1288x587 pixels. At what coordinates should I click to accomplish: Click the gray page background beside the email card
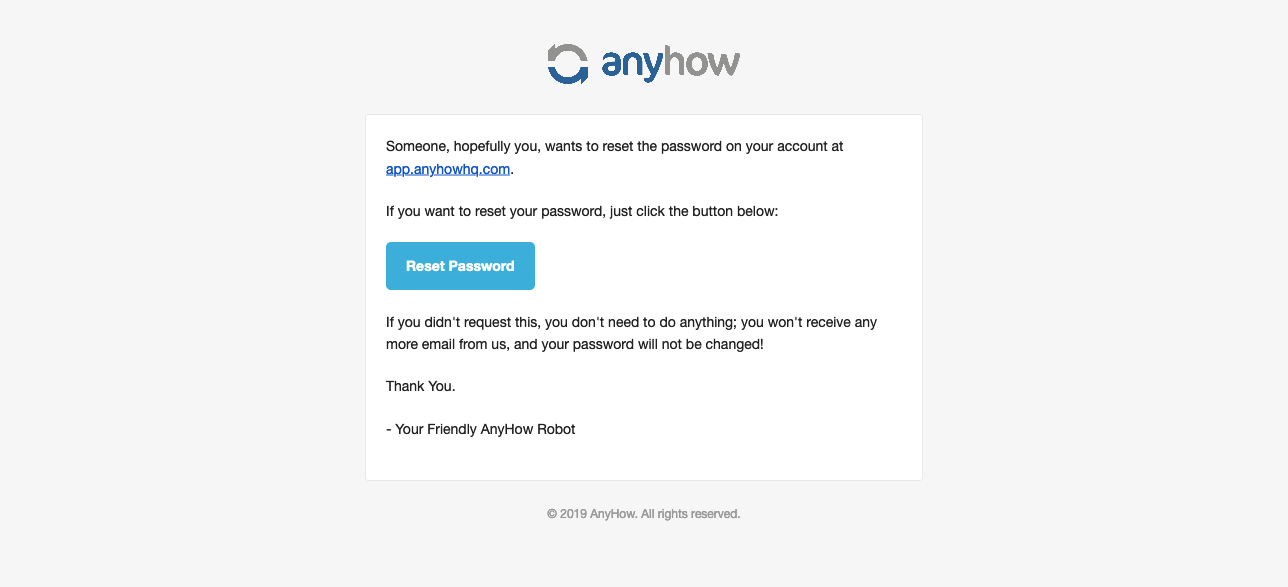180,300
